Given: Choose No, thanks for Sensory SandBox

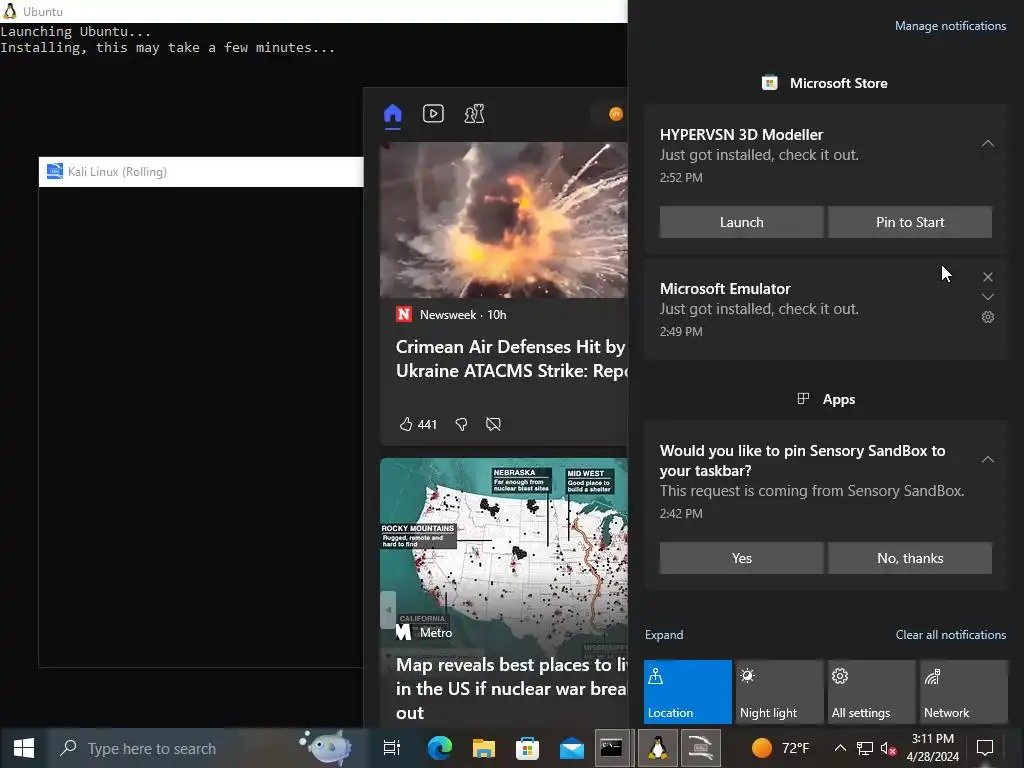Looking at the screenshot, I should 910,558.
